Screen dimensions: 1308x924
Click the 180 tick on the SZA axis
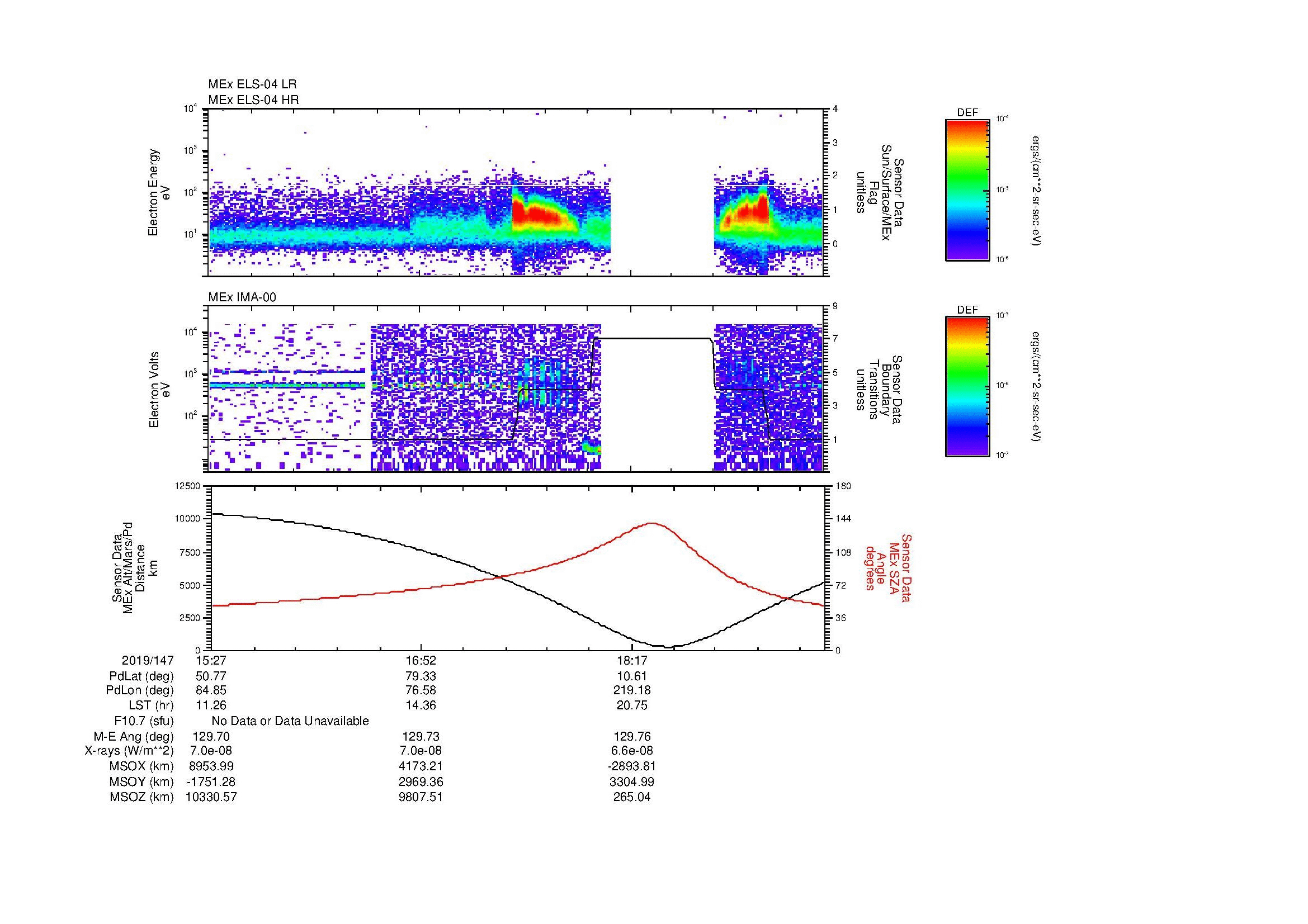843,486
